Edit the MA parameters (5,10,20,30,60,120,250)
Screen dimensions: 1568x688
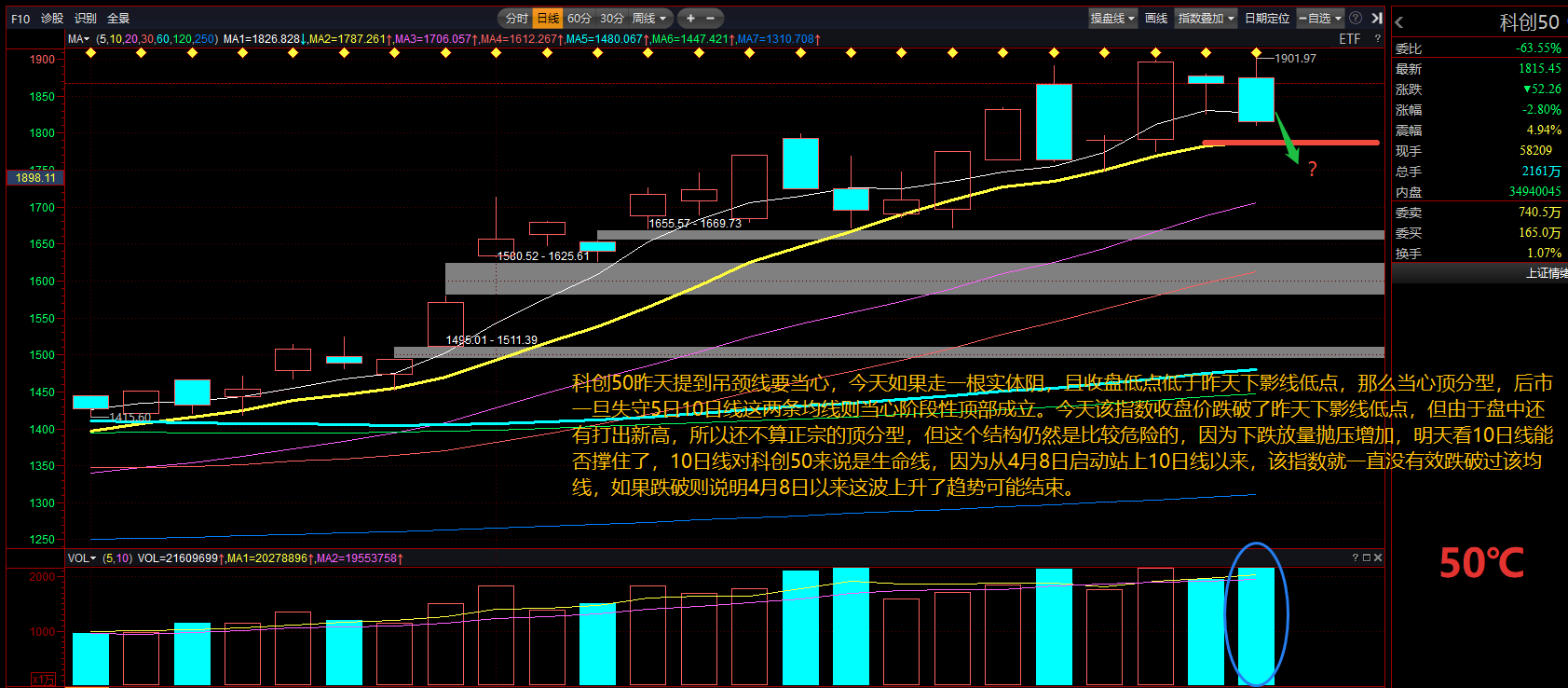pos(157,39)
